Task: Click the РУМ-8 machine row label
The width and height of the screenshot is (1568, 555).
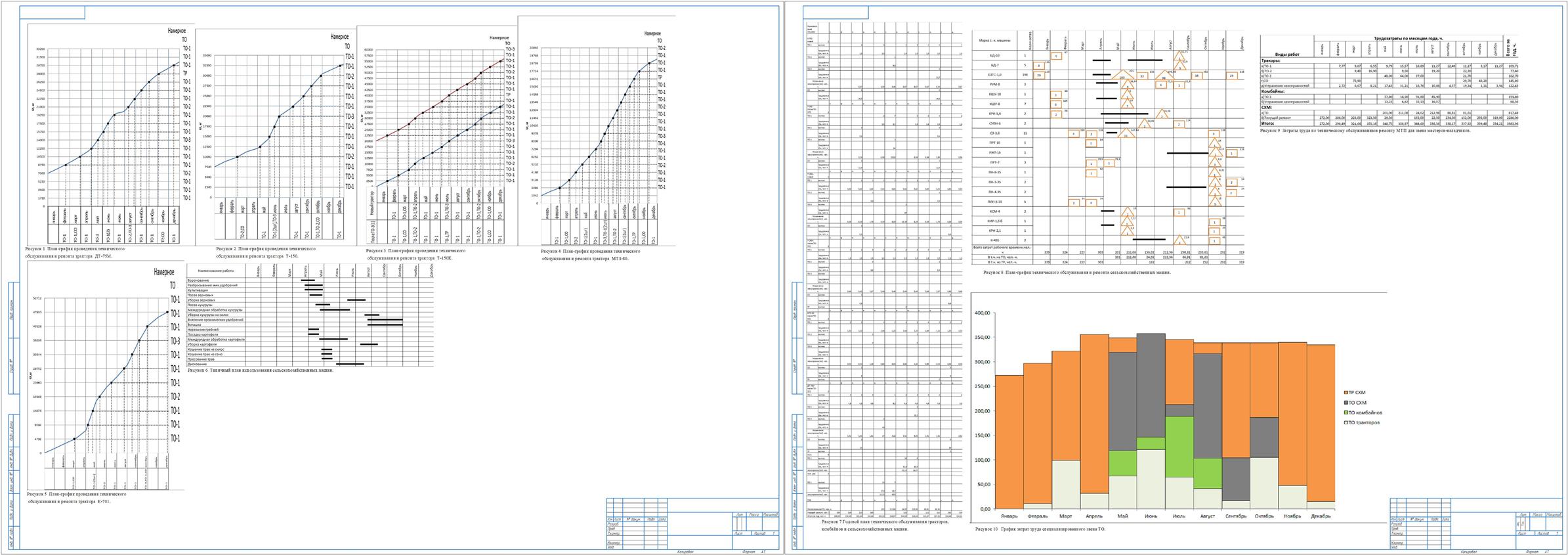Action: click(x=995, y=84)
